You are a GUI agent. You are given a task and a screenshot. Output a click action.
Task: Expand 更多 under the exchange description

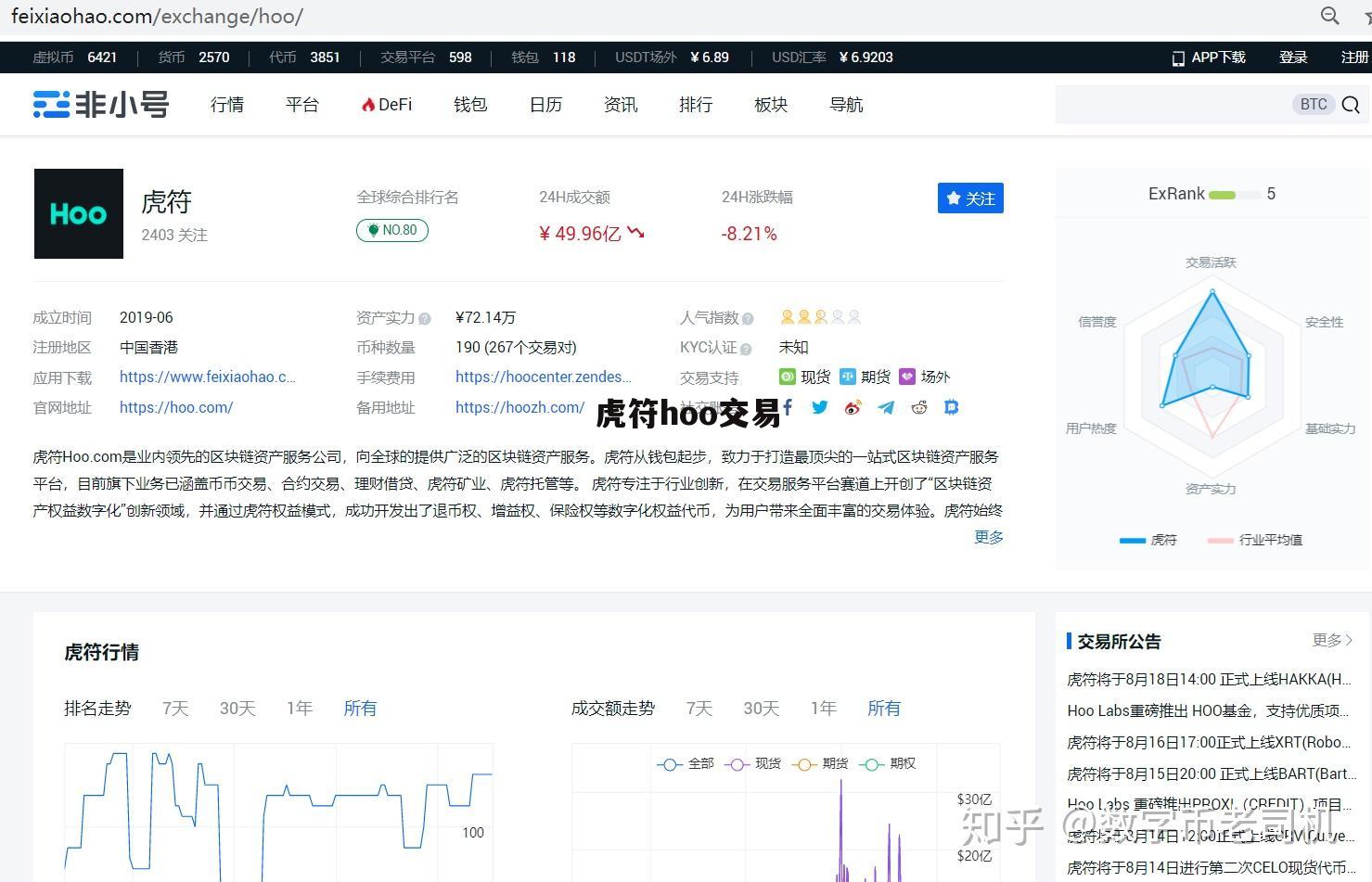pyautogui.click(x=988, y=537)
